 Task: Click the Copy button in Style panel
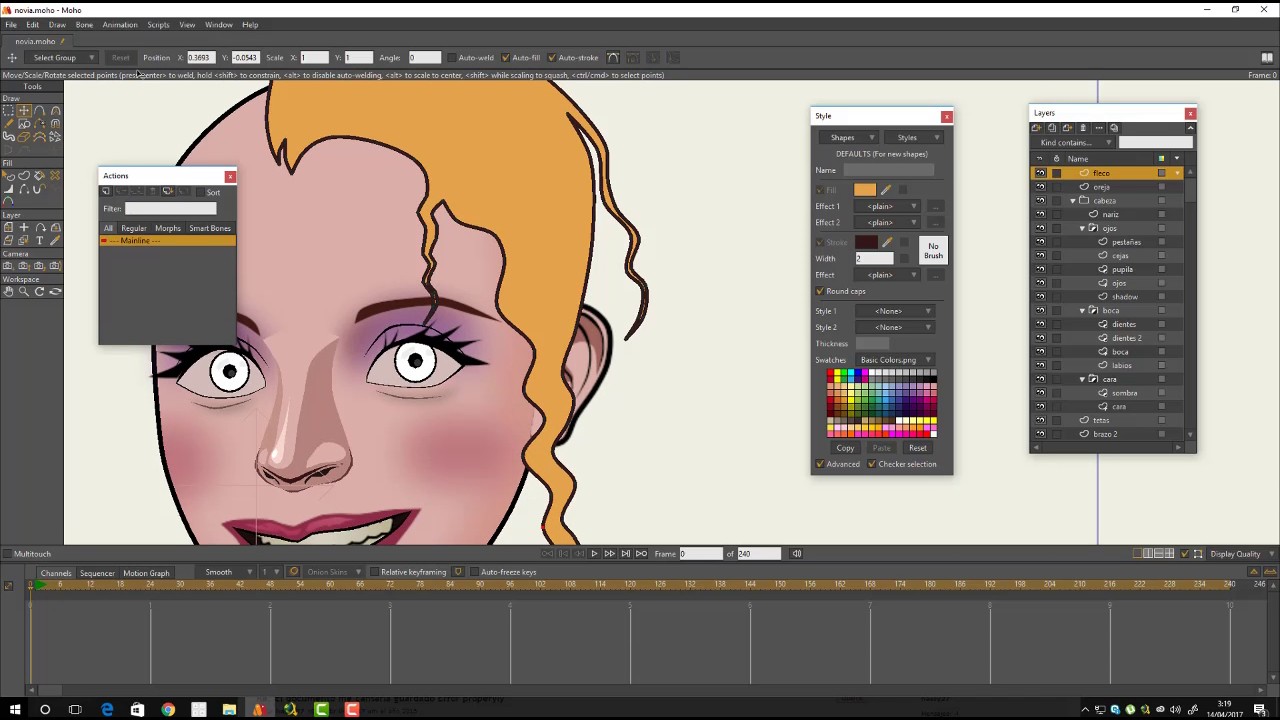click(x=845, y=448)
